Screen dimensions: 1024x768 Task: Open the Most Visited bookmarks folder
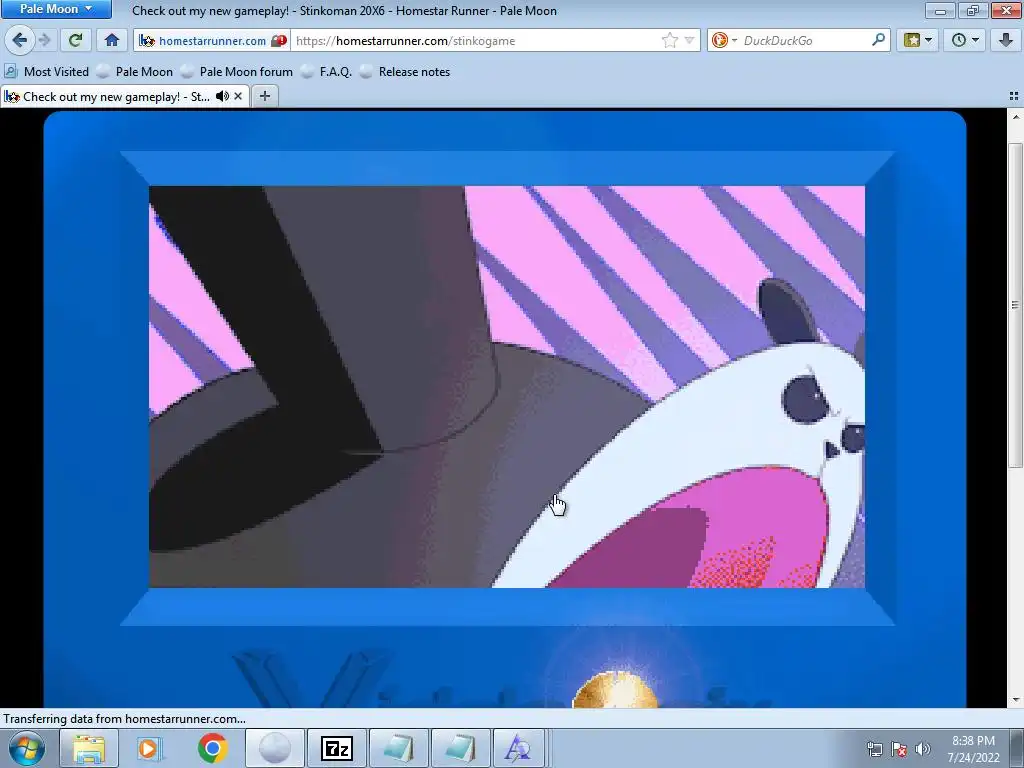46,72
